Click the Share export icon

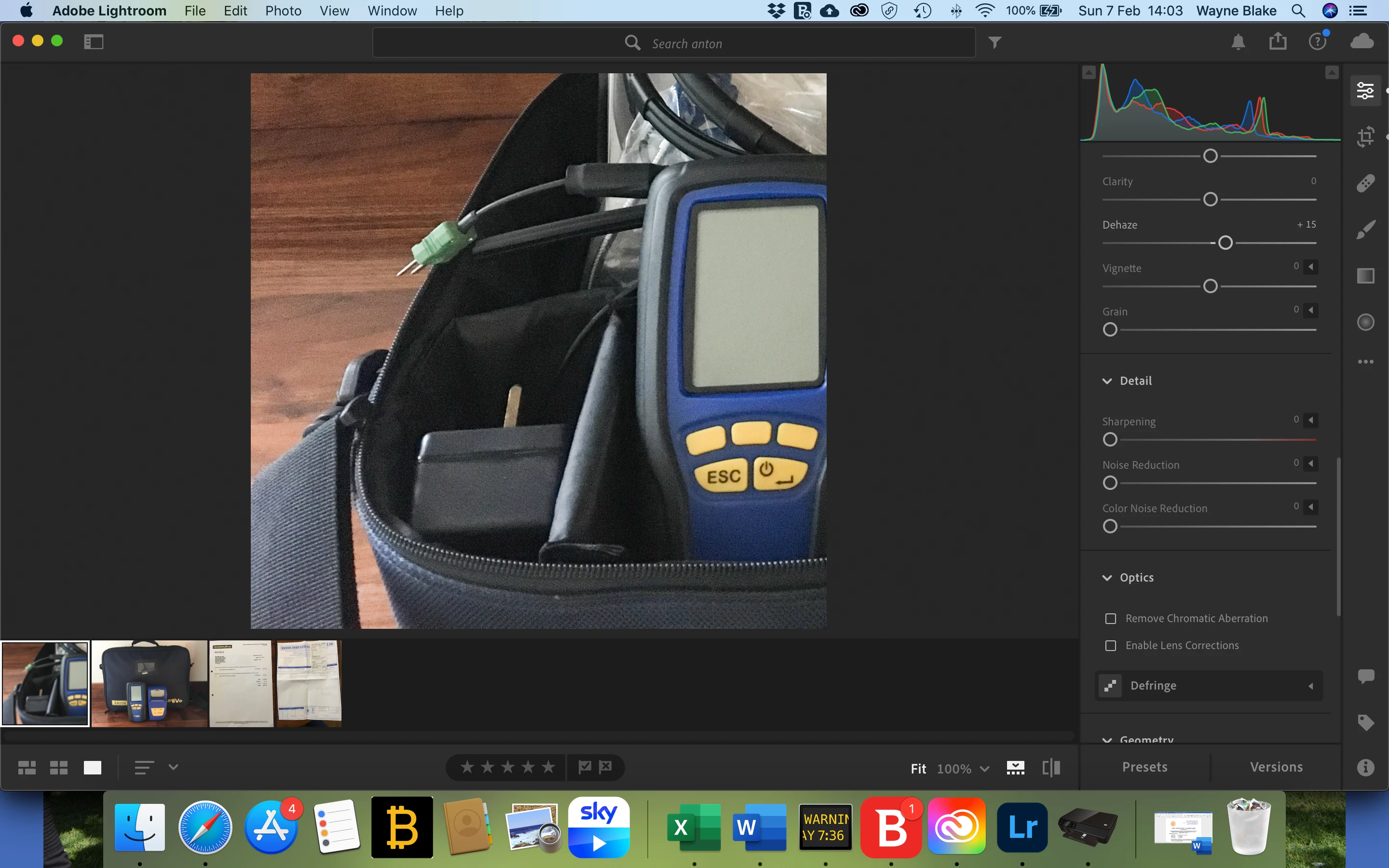tap(1278, 41)
